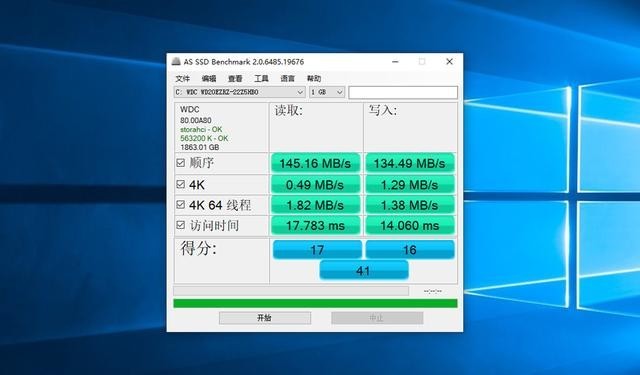Click the write access time 14.060 ms

pos(409,225)
